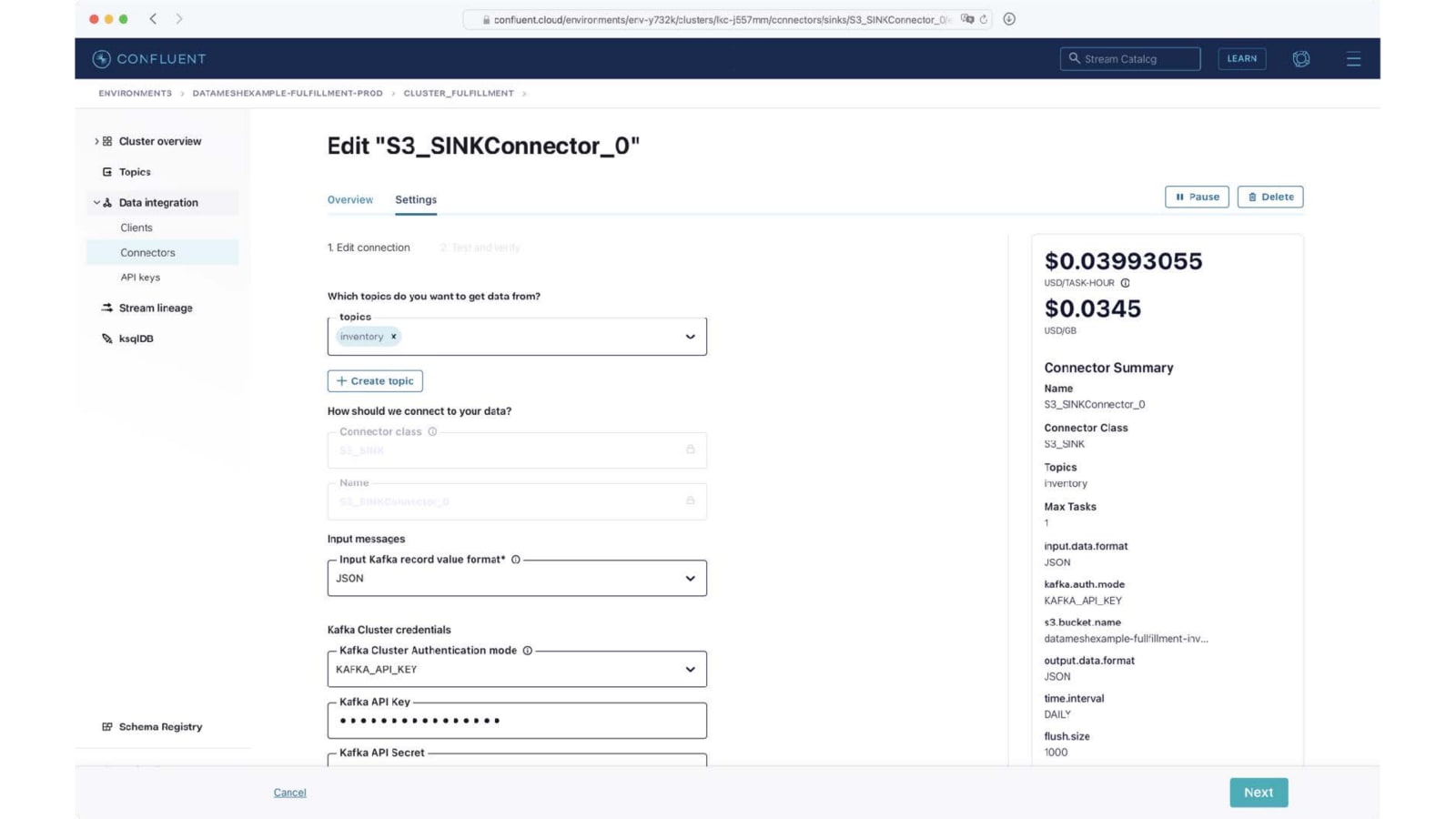Click the Cluster overview grid icon
The width and height of the screenshot is (1456, 819).
(x=107, y=141)
